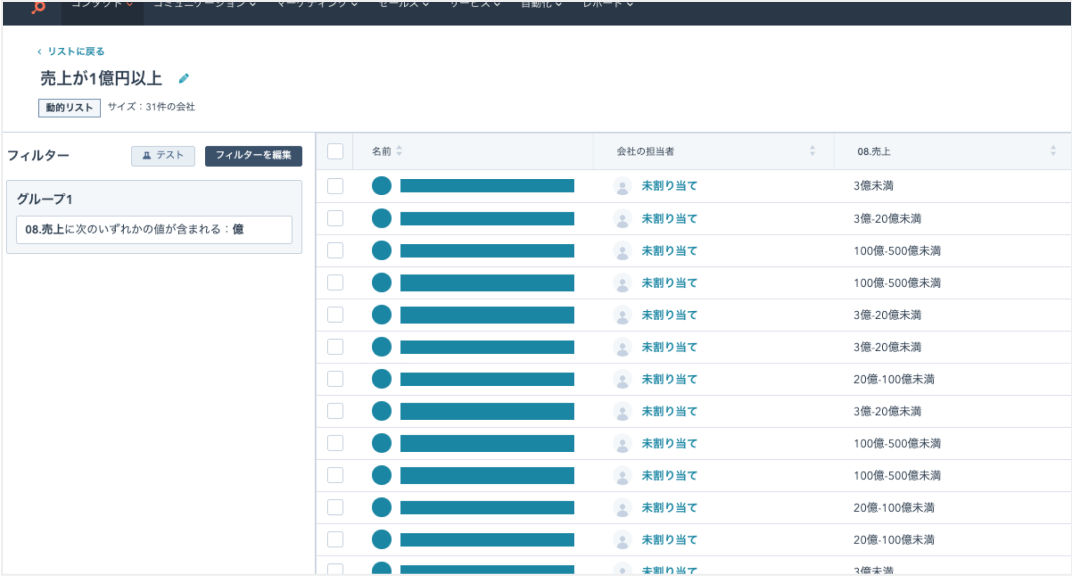Open the レポート top navigation menu
The width and height of the screenshot is (1072, 576).
click(608, 4)
